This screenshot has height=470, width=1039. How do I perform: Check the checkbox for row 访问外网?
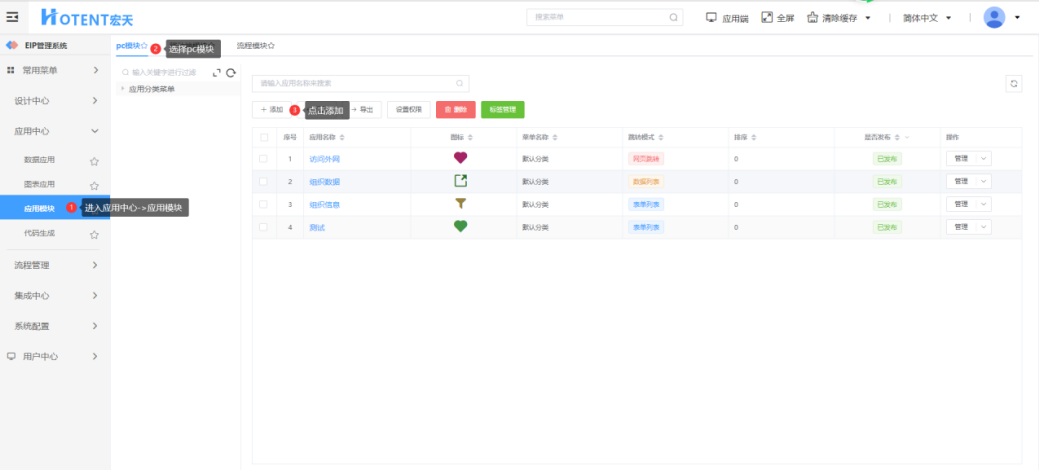click(x=264, y=159)
